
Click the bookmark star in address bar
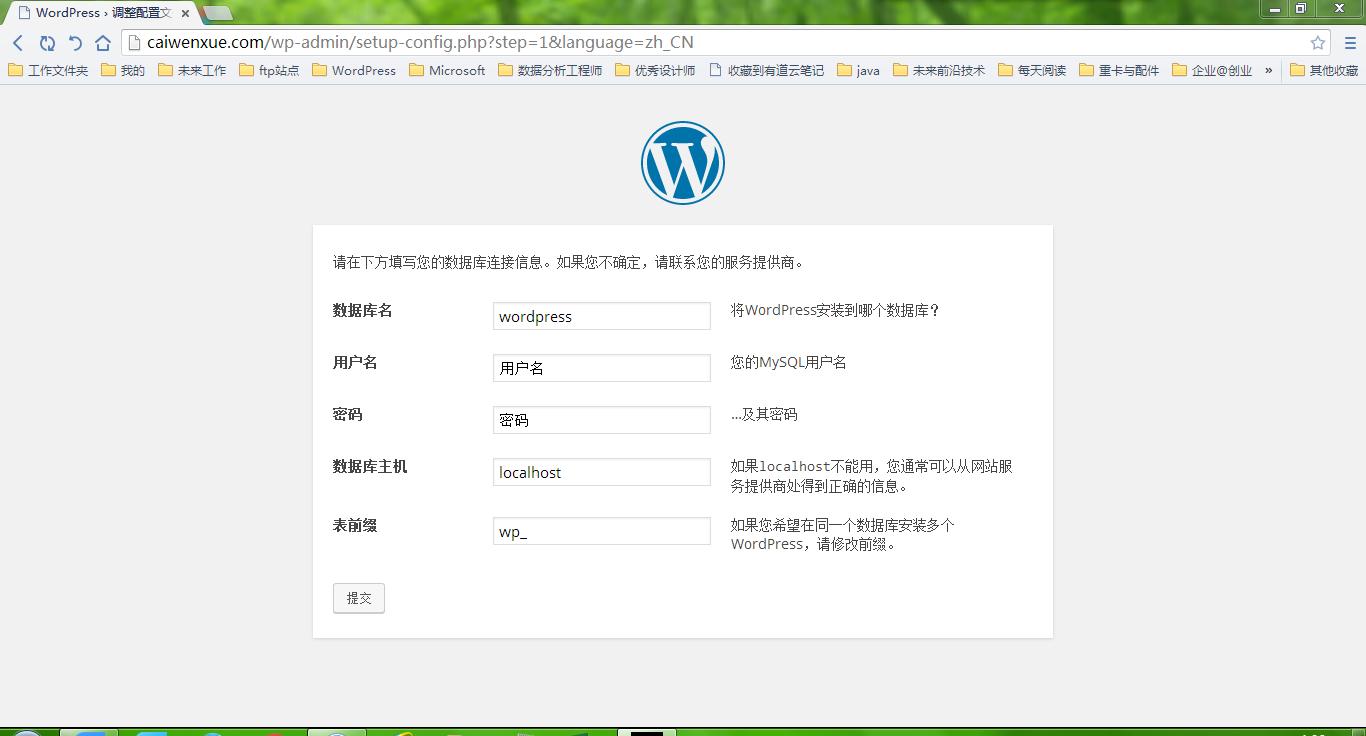1318,42
